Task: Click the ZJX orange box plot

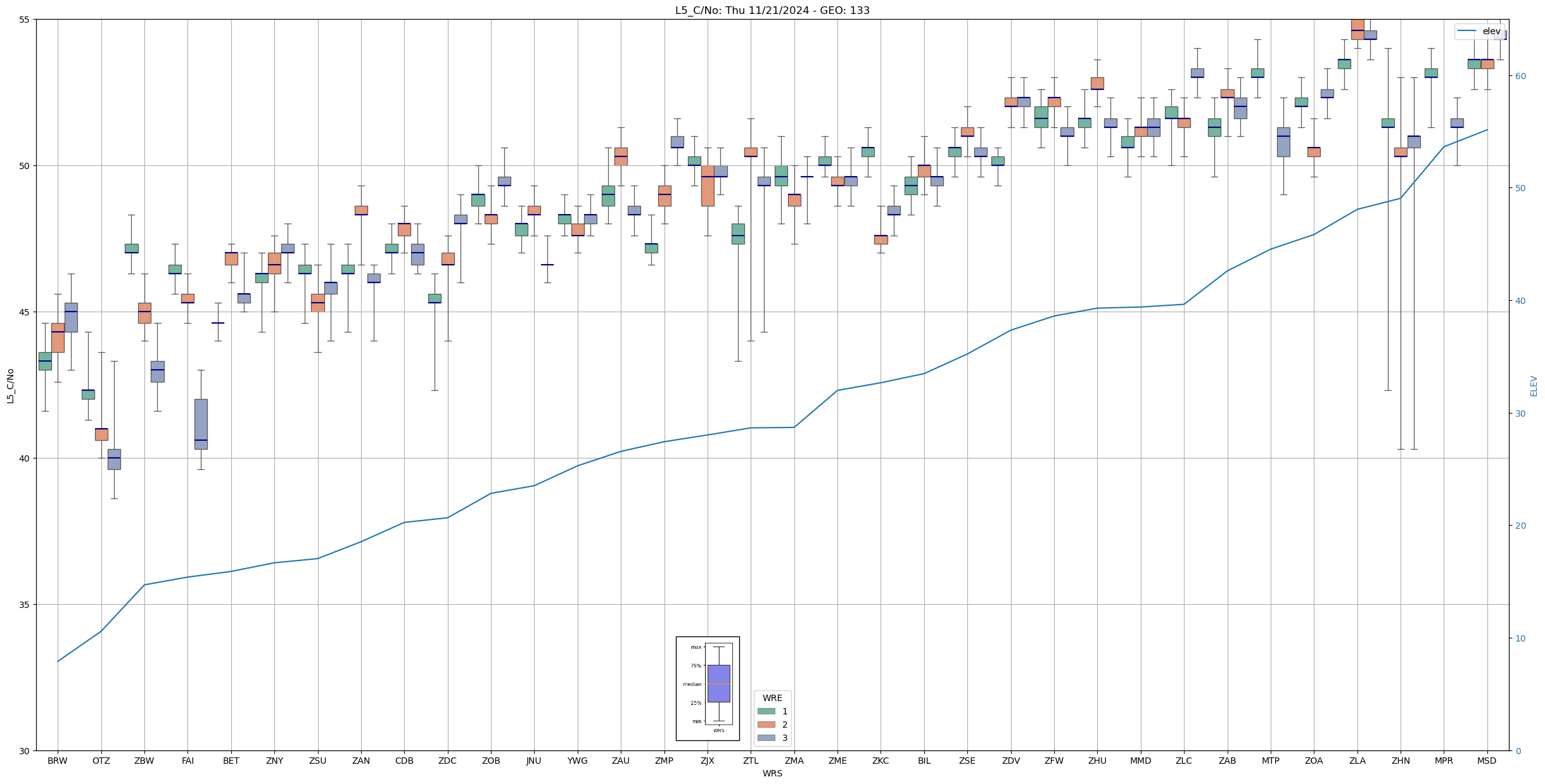Action: 708,186
